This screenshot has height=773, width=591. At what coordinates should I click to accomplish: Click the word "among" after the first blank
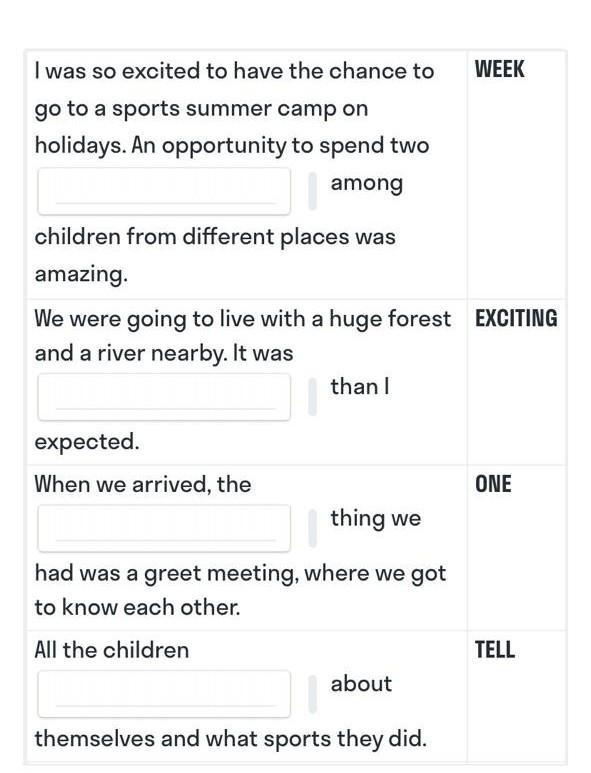click(x=367, y=184)
